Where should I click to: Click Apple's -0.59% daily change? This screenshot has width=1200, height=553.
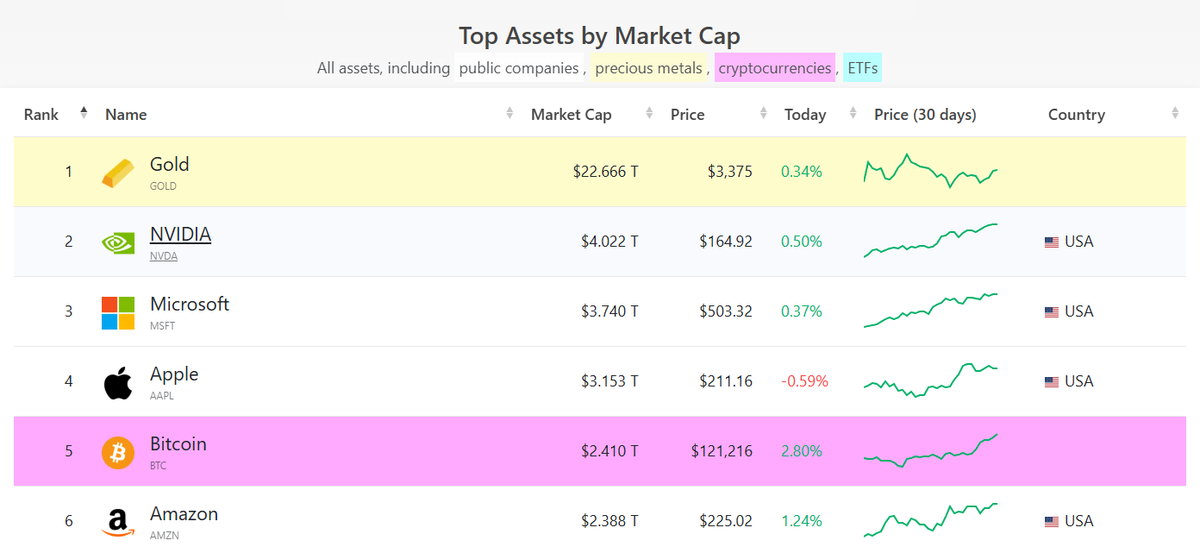tap(805, 382)
